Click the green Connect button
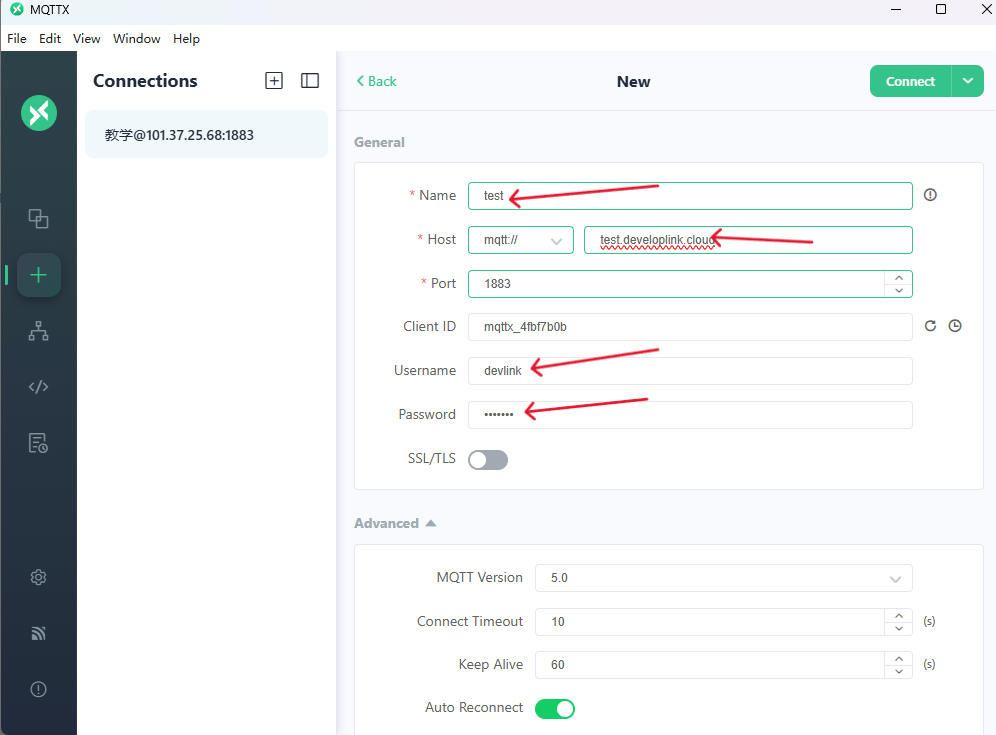The image size is (996, 735). coord(910,81)
